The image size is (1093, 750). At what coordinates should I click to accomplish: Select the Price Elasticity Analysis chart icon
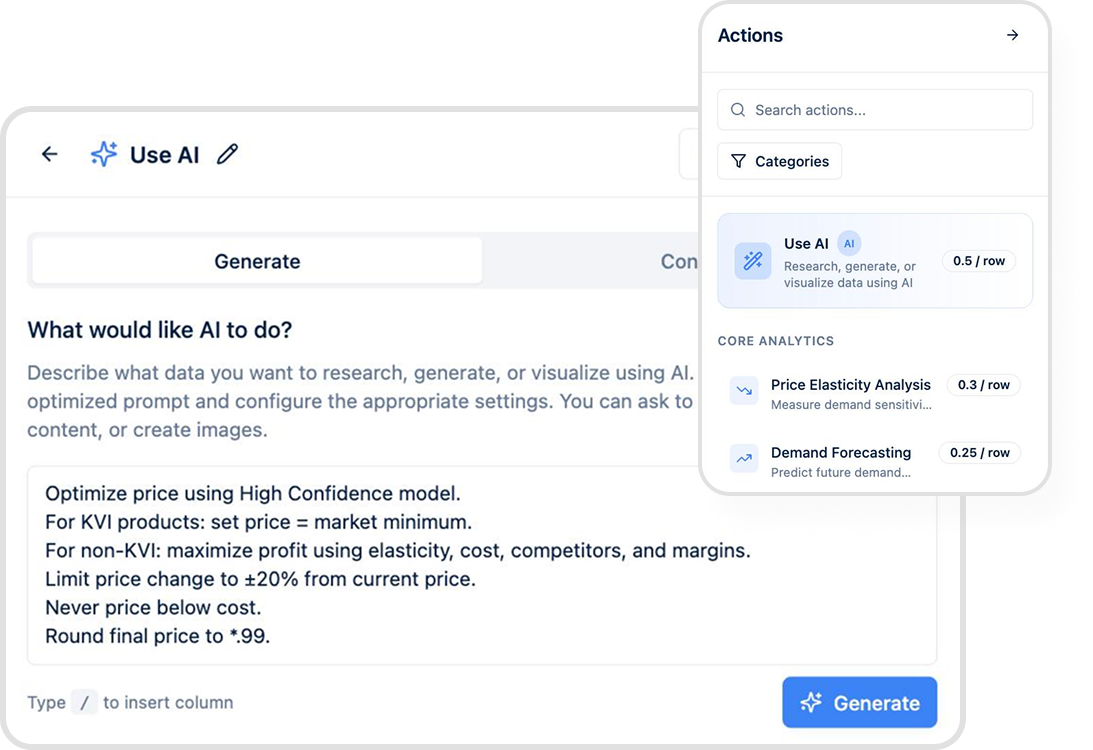pos(743,390)
